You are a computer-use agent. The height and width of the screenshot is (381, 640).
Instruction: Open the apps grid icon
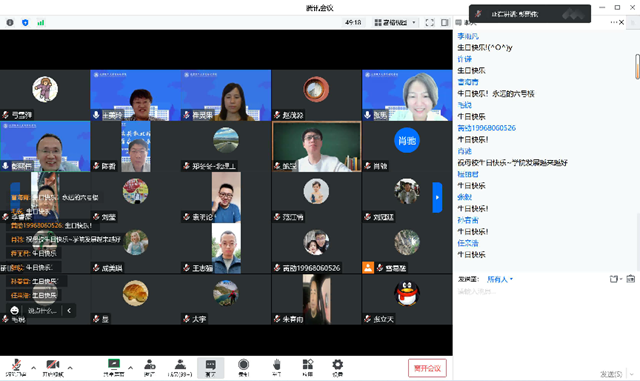point(308,368)
